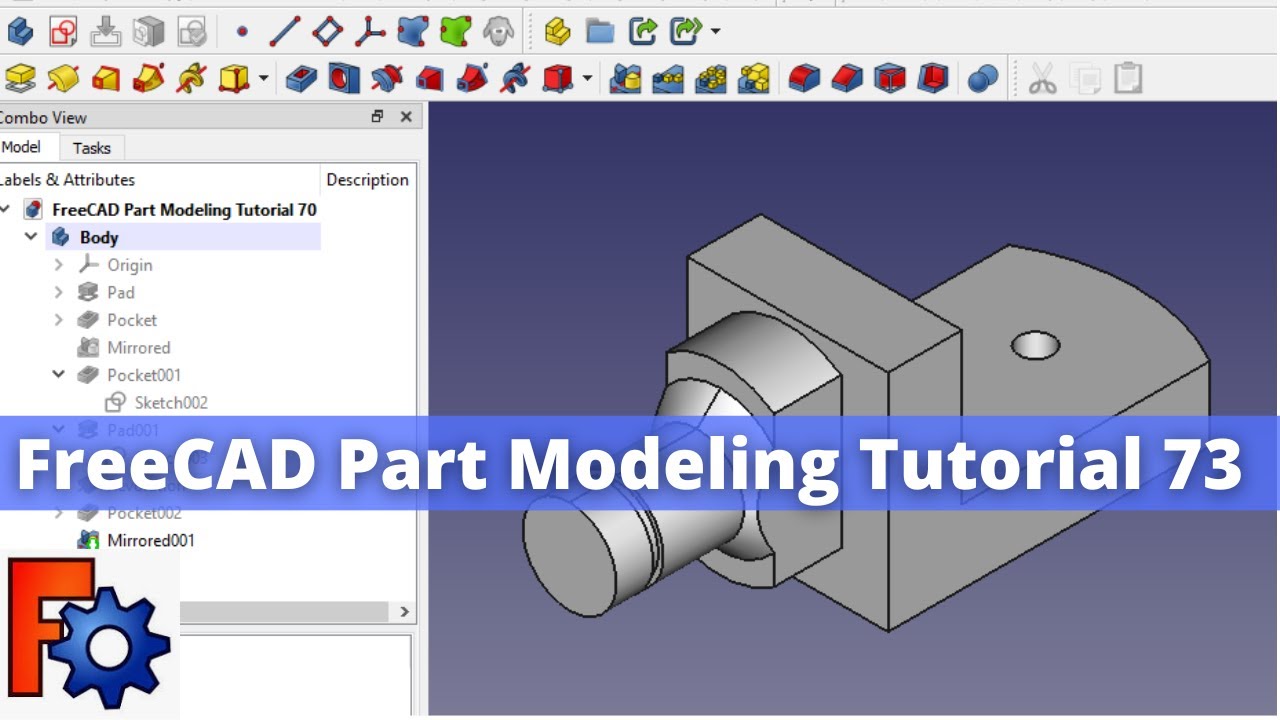Click the Boolean operation icon
Screen dimensions: 1280x720
[x=983, y=78]
